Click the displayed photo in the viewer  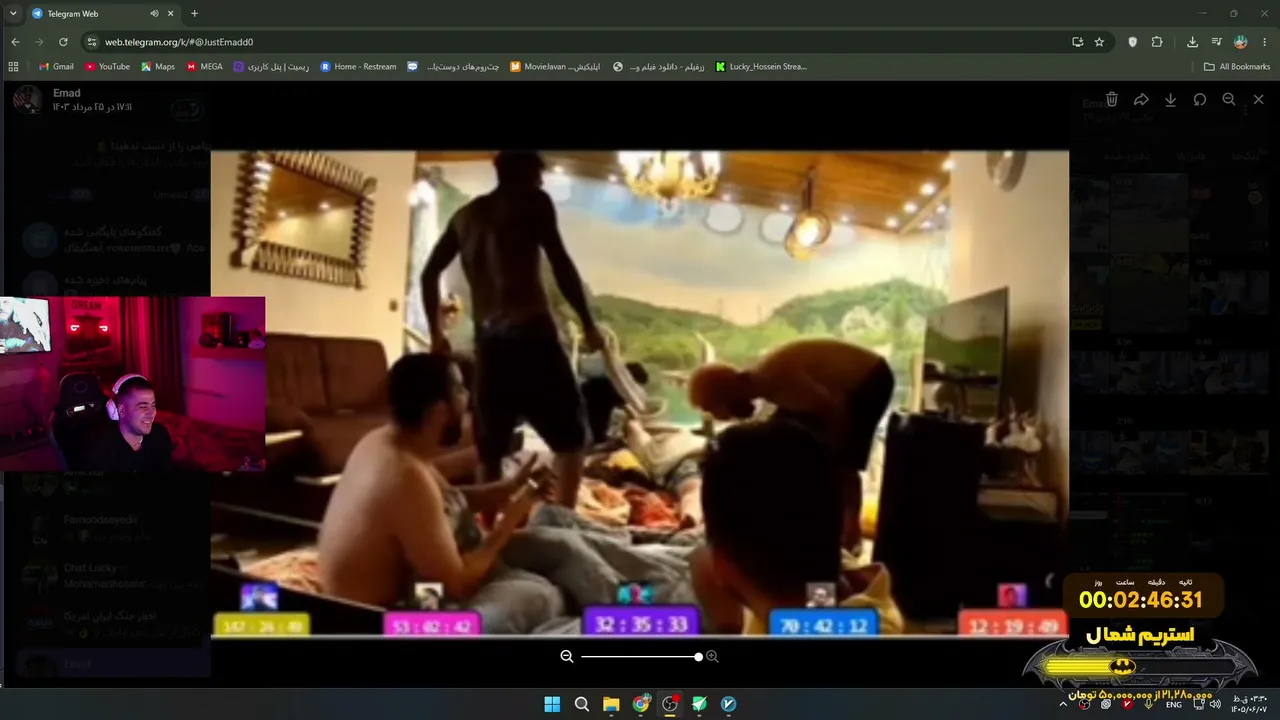pos(640,393)
